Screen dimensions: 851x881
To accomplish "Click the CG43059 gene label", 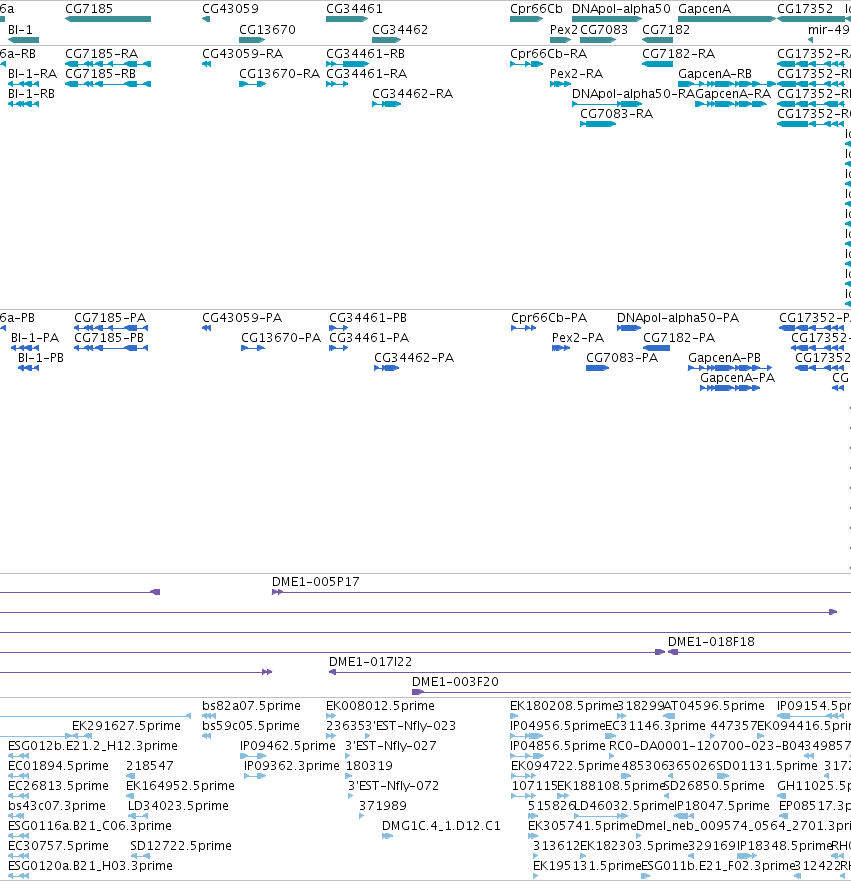I will [x=230, y=9].
